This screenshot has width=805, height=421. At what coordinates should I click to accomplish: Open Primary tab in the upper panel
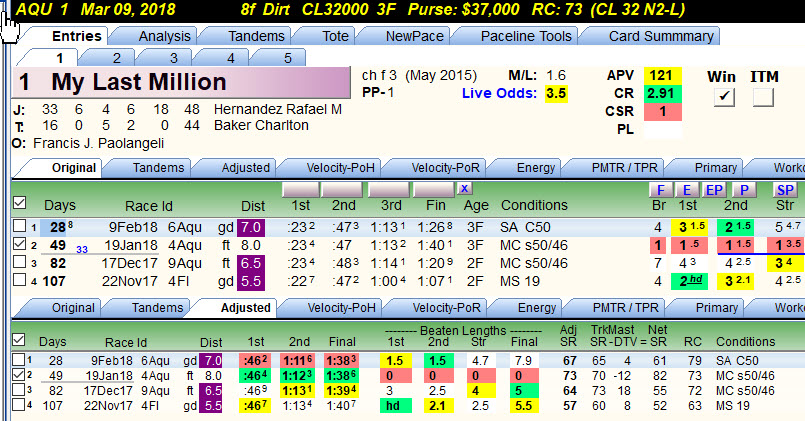click(x=716, y=168)
